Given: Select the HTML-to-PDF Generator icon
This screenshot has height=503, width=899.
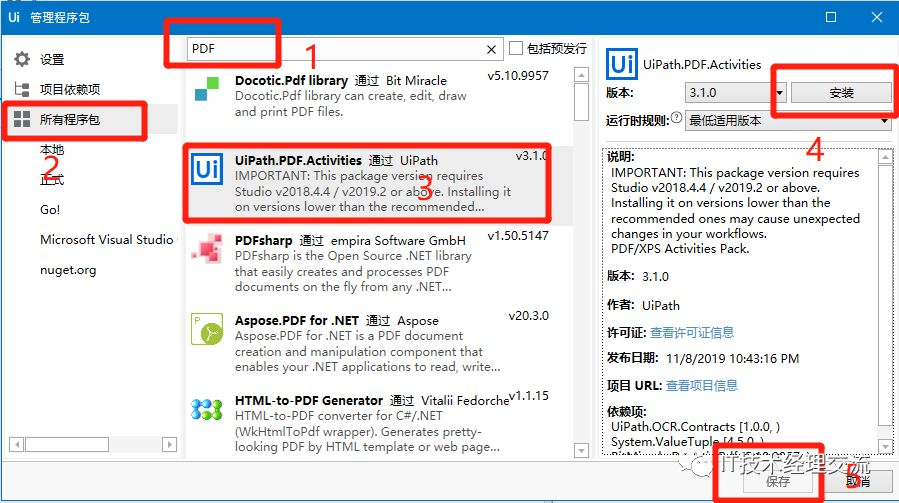Looking at the screenshot, I should point(206,409).
